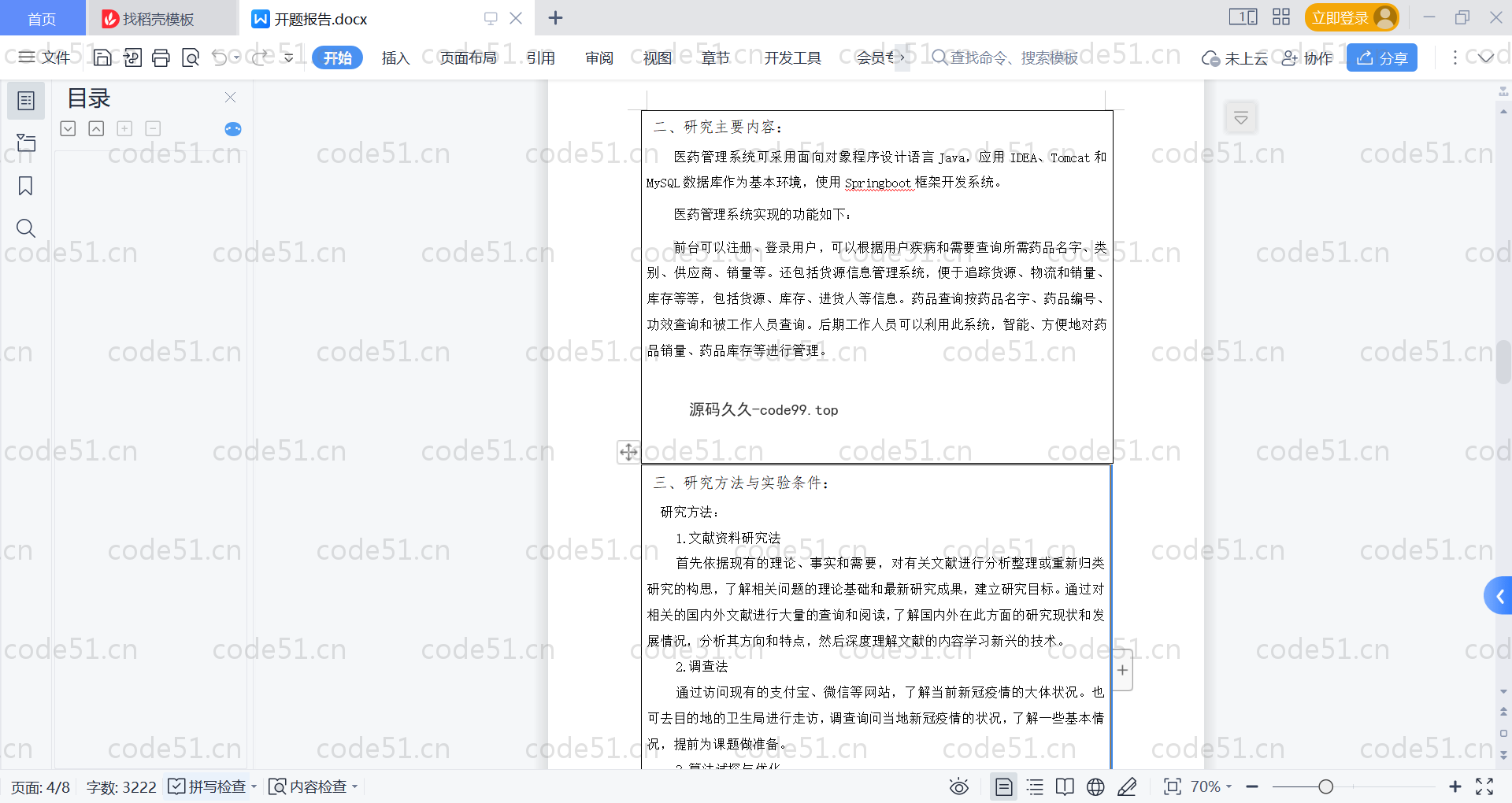Click the Redo arrow icon

tap(259, 57)
